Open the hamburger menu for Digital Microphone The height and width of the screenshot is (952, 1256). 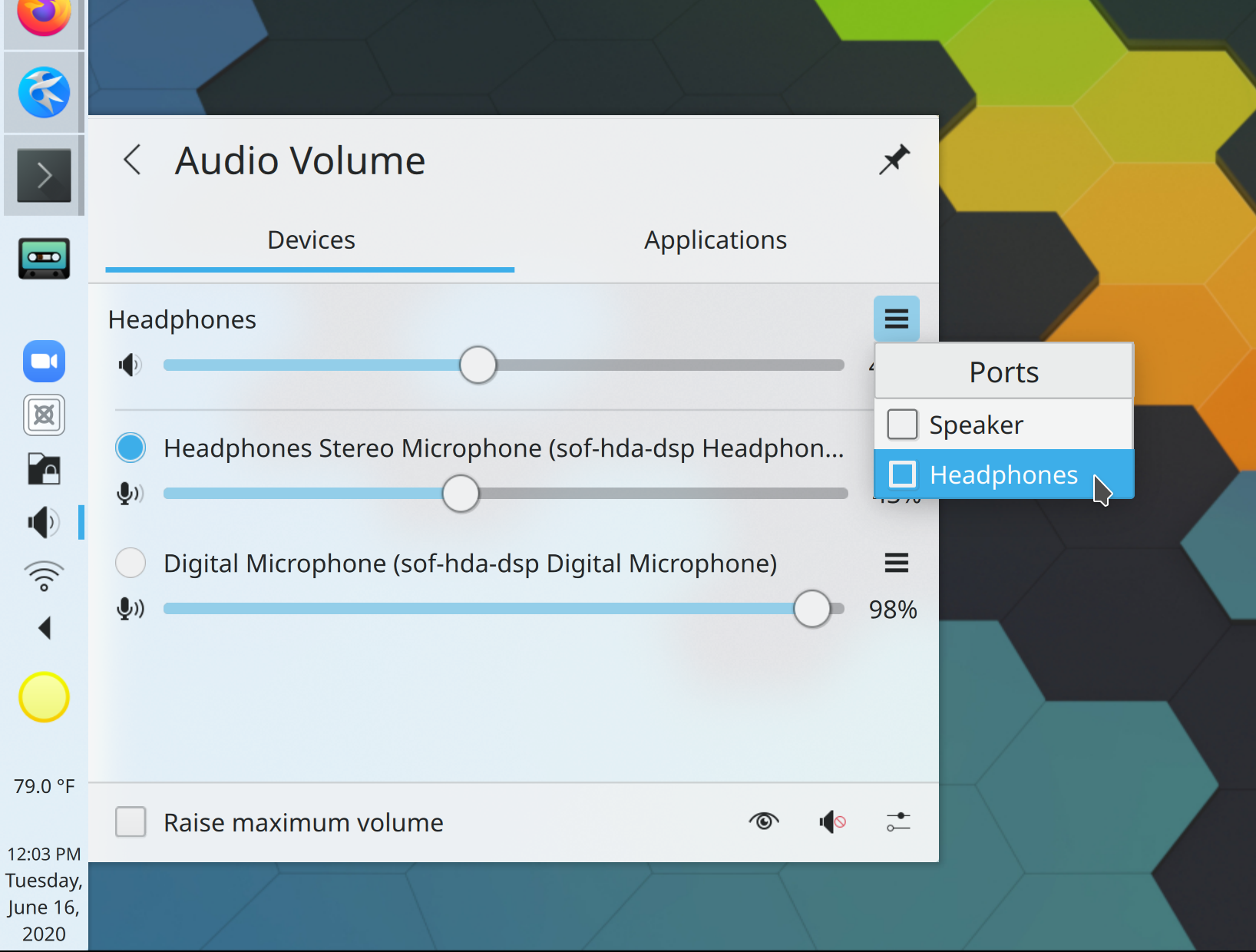pyautogui.click(x=896, y=563)
